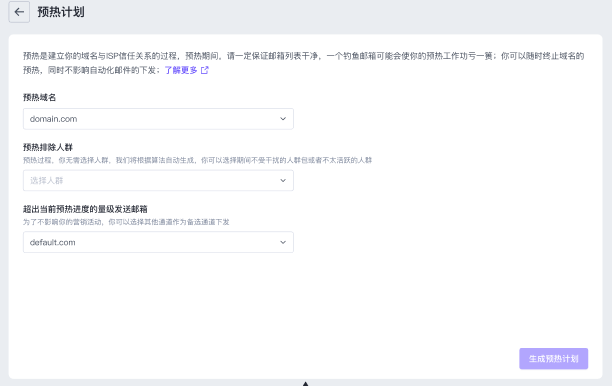Open the 选择人群 dropdown
This screenshot has height=386, width=612.
coord(158,181)
